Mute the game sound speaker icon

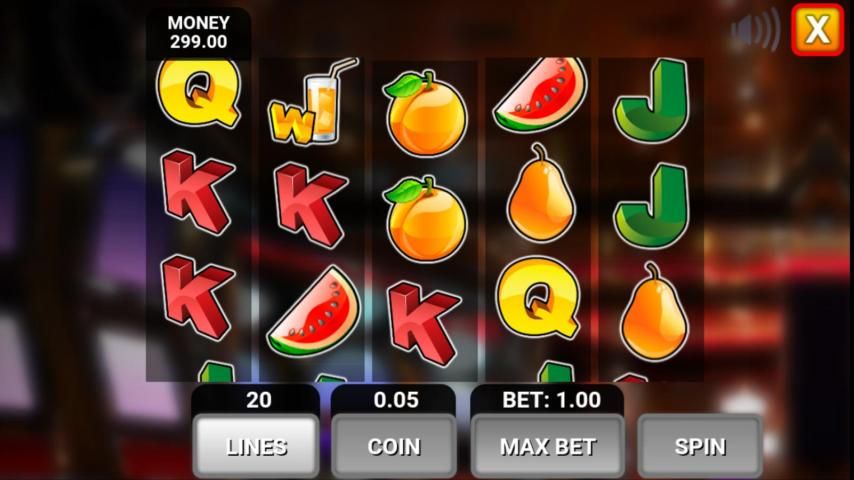757,31
